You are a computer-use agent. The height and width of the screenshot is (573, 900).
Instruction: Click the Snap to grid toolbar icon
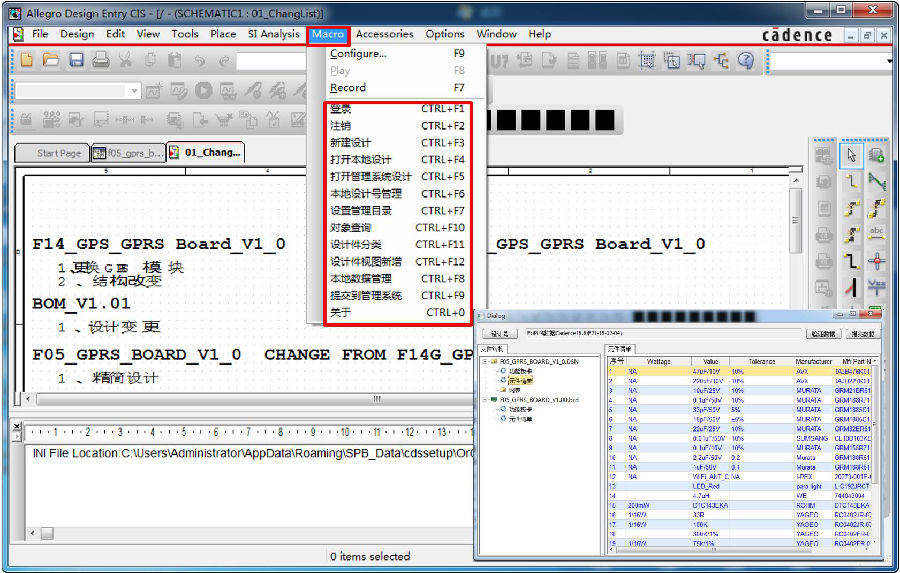tap(647, 60)
